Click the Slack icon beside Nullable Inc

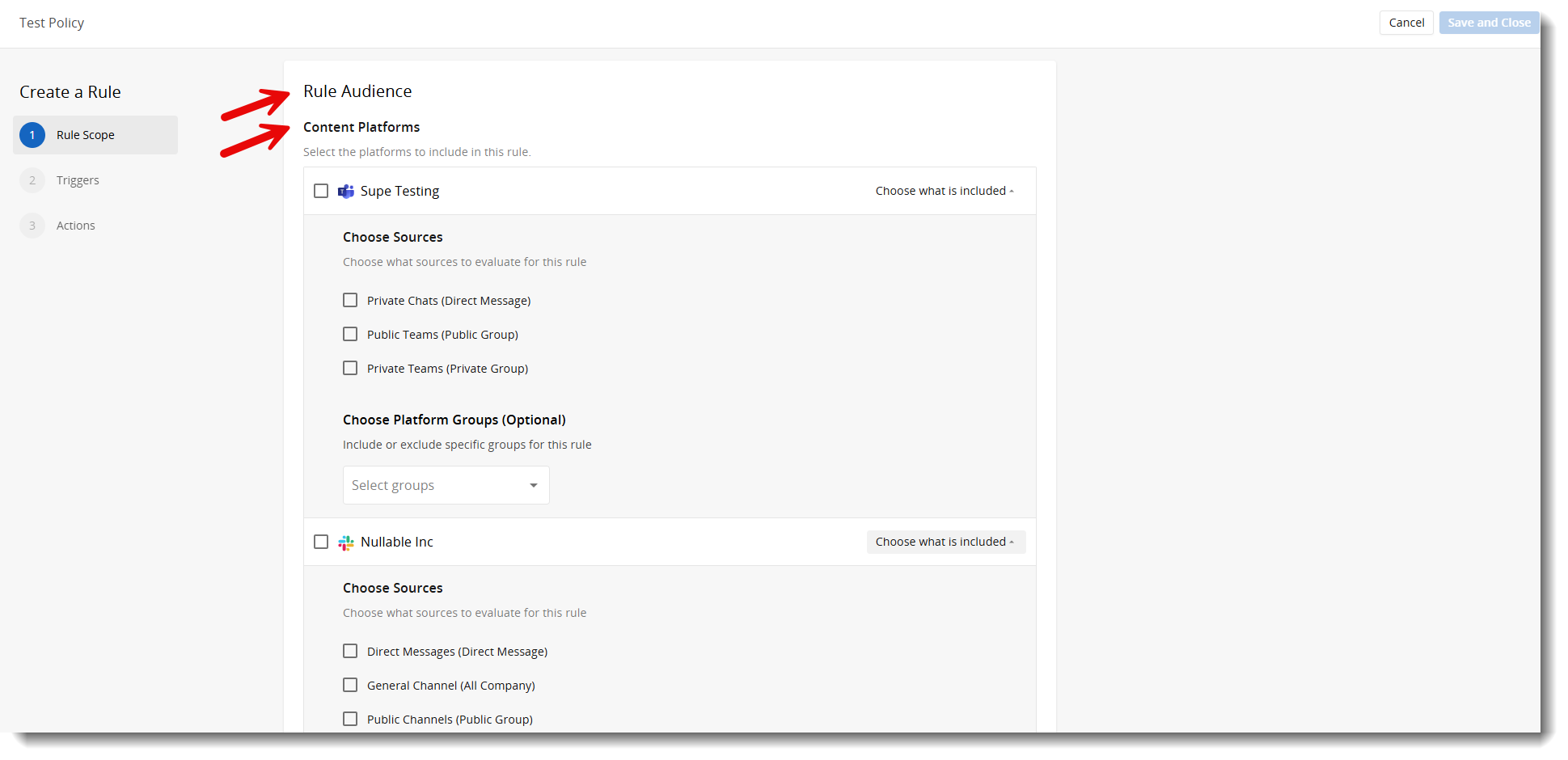[x=346, y=543]
